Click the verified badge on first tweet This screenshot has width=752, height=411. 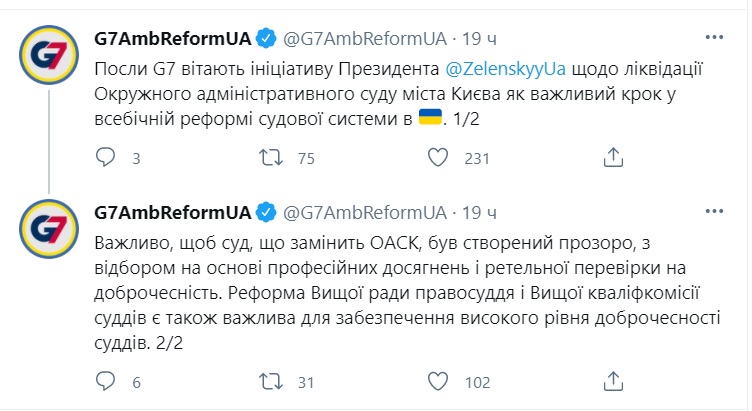click(x=266, y=40)
